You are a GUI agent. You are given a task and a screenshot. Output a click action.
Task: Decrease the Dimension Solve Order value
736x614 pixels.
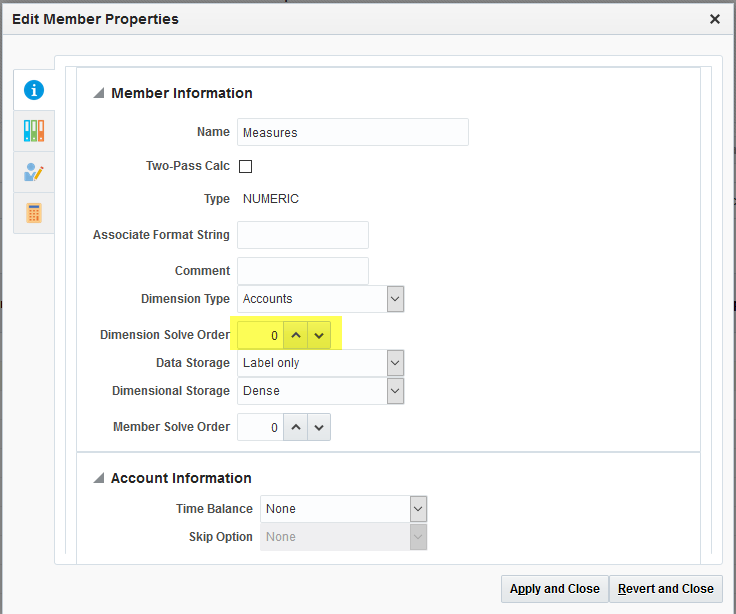319,335
